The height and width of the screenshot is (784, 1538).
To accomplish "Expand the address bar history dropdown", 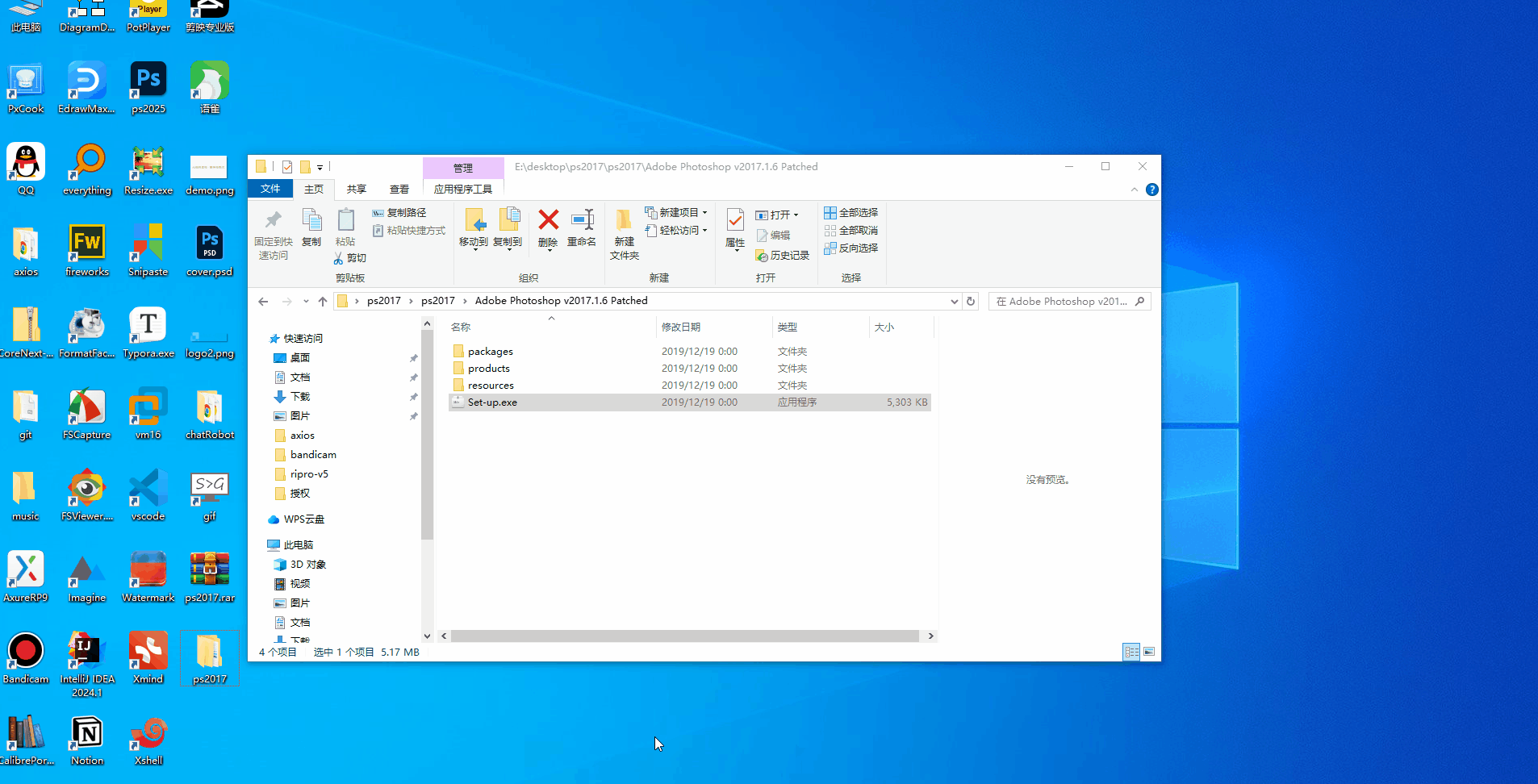I will coord(954,301).
